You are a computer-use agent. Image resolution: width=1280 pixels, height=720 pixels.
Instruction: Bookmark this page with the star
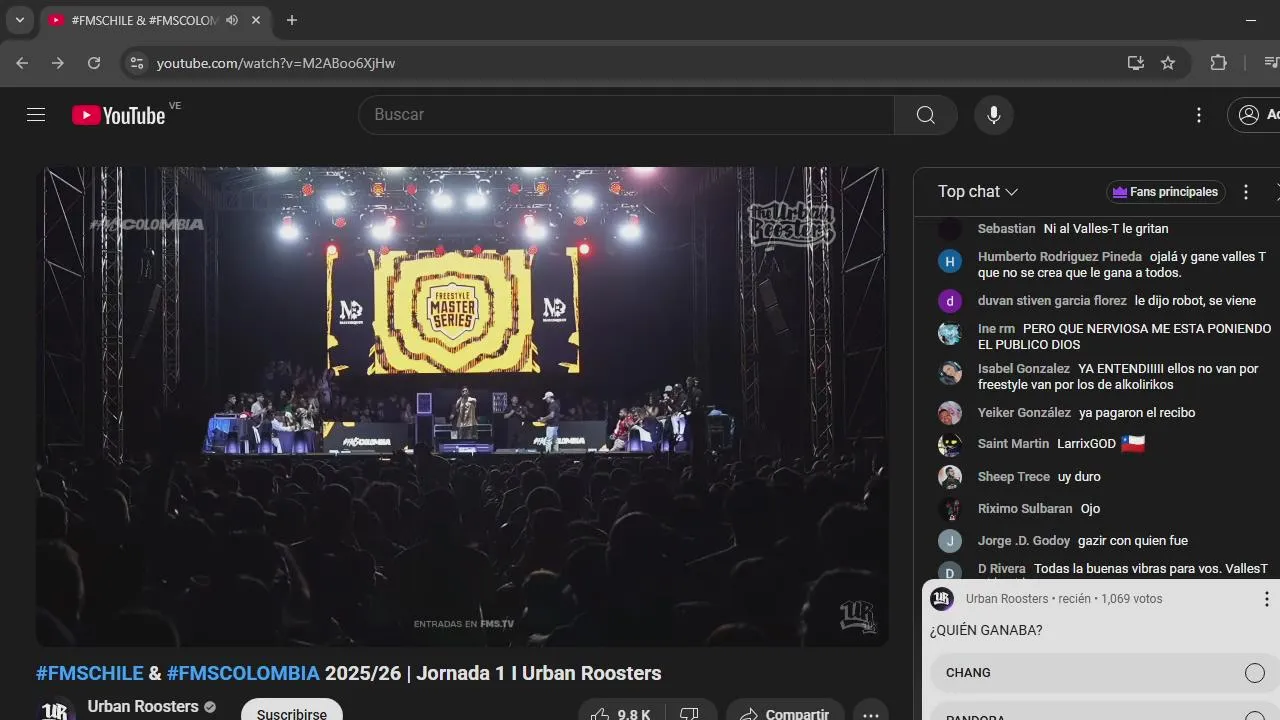point(1168,63)
